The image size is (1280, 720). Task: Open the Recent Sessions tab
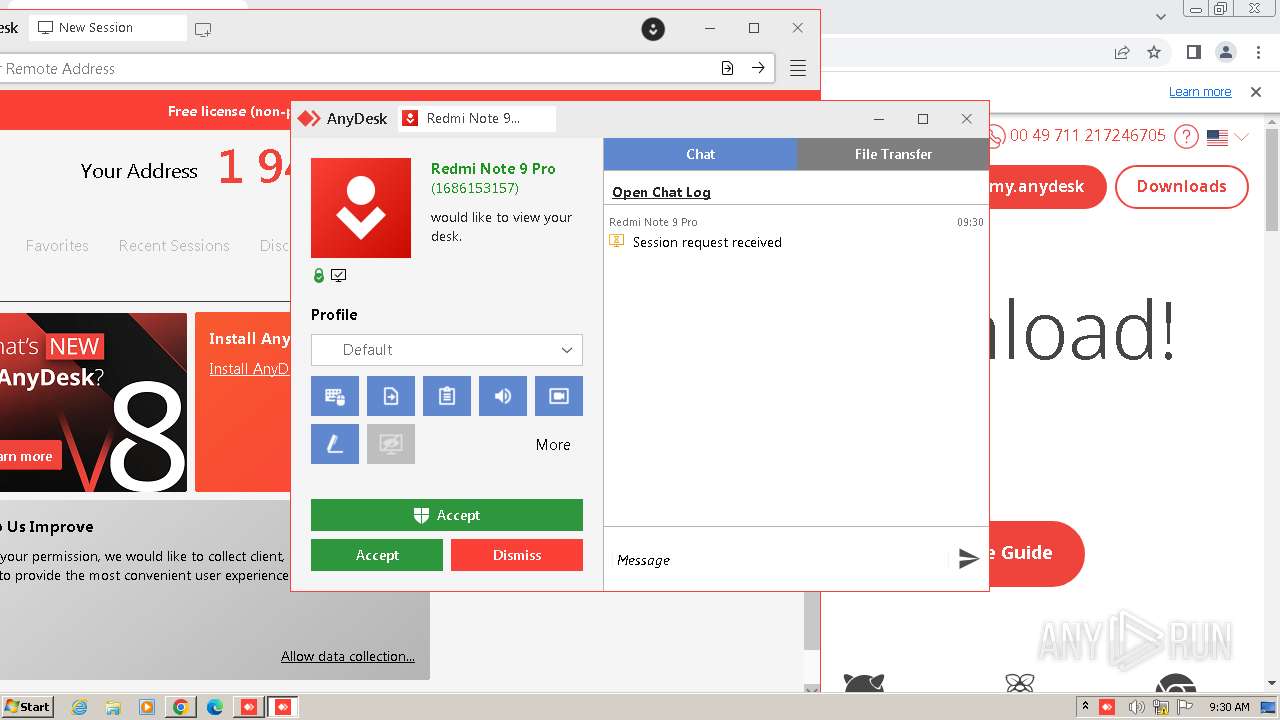(174, 246)
